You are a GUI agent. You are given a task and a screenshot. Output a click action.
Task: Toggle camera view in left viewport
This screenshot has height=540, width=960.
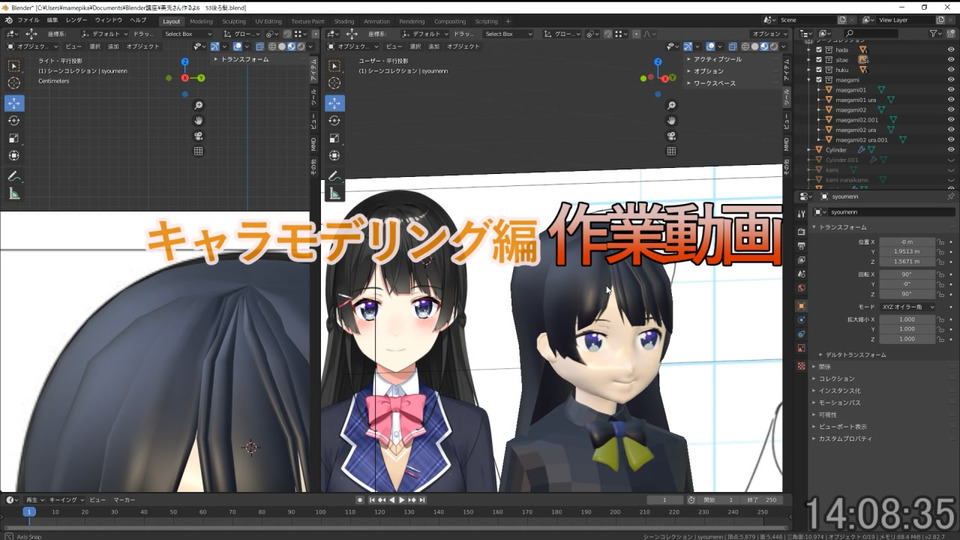[x=198, y=136]
